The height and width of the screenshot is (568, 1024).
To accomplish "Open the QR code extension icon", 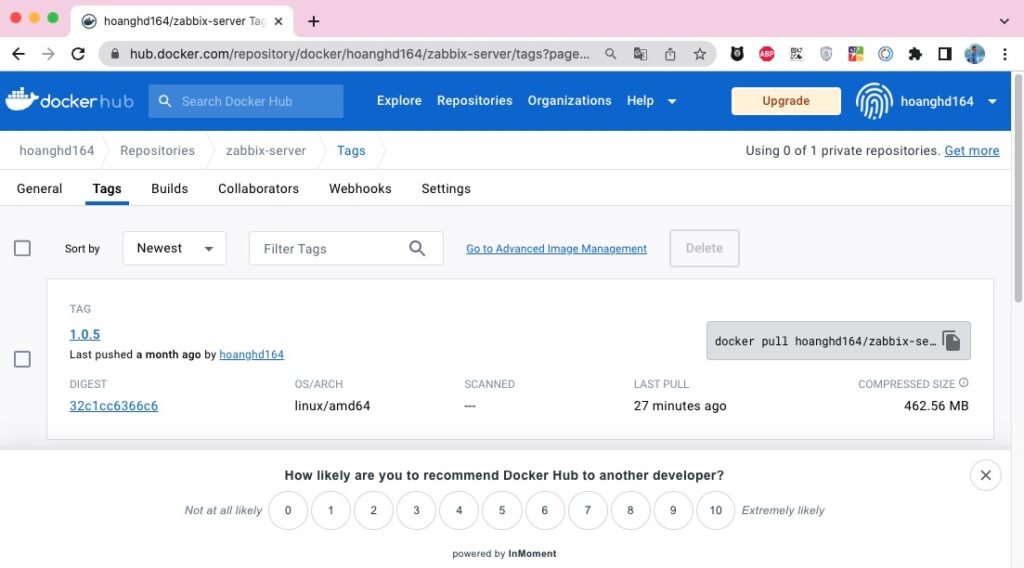I will tap(796, 54).
